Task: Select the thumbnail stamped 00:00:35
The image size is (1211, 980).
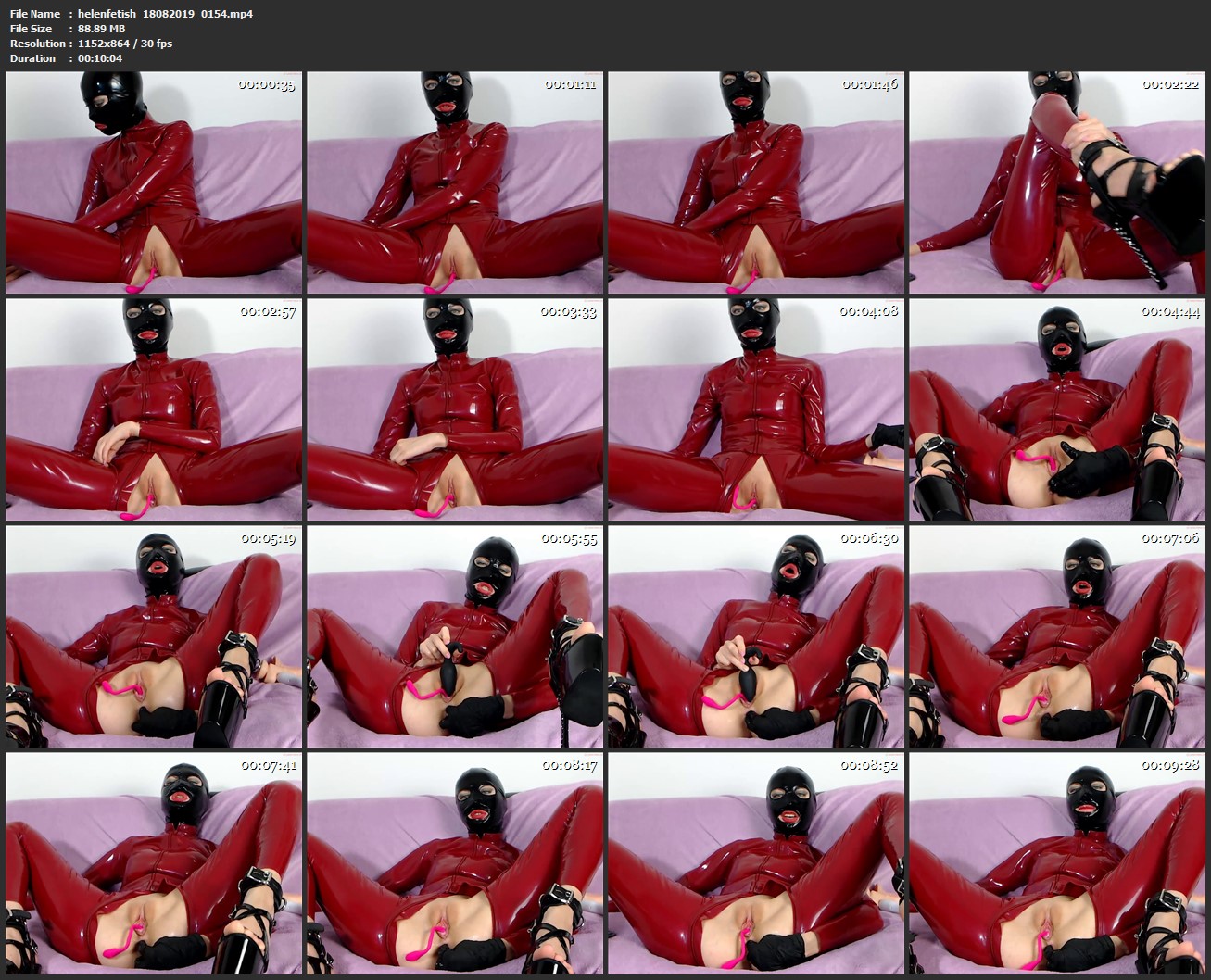Action: pyautogui.click(x=154, y=182)
